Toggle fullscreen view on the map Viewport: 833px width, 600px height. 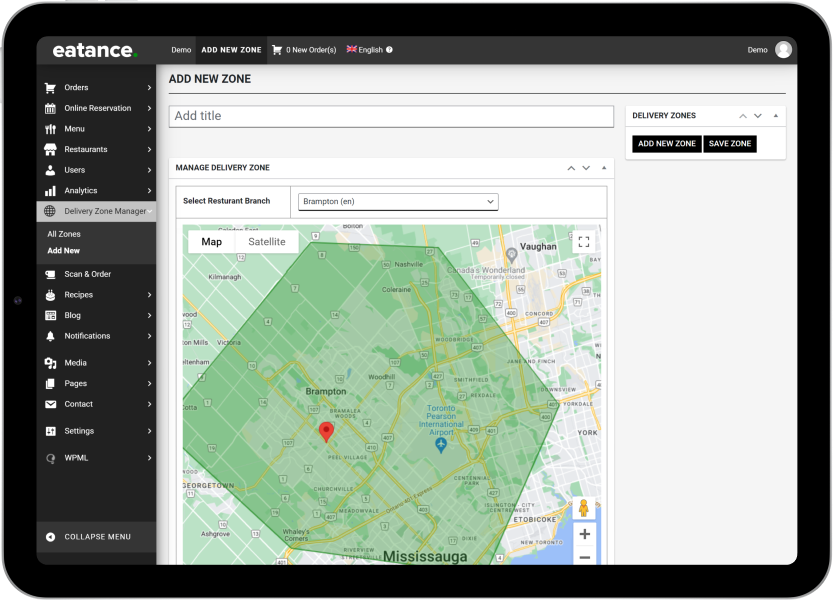pos(584,242)
